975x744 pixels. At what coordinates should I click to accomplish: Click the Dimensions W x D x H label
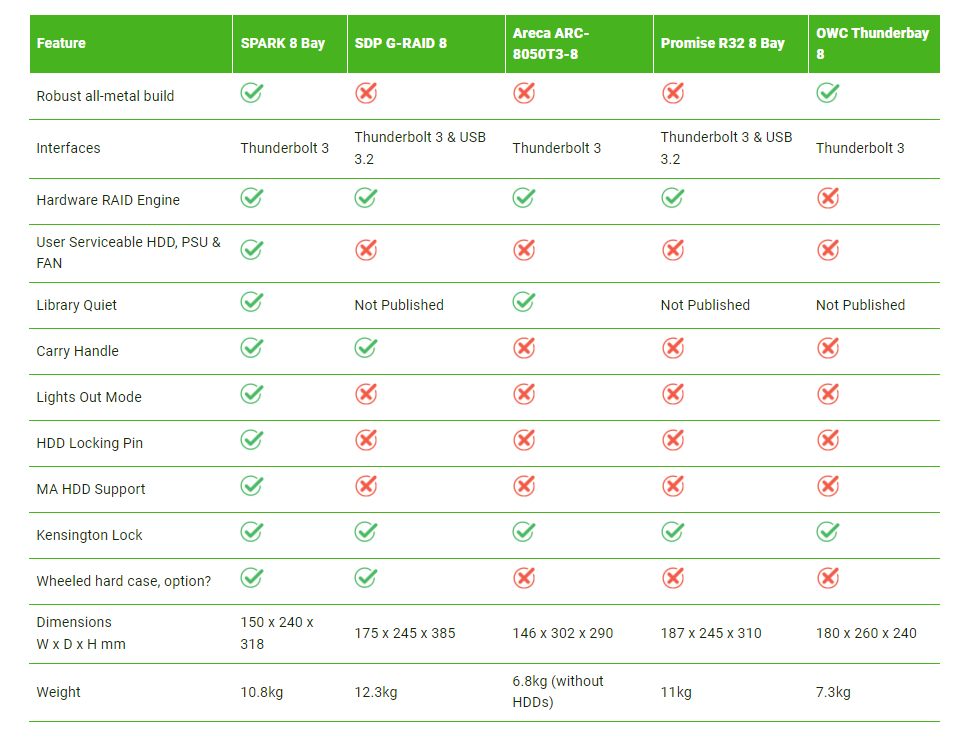tap(81, 633)
